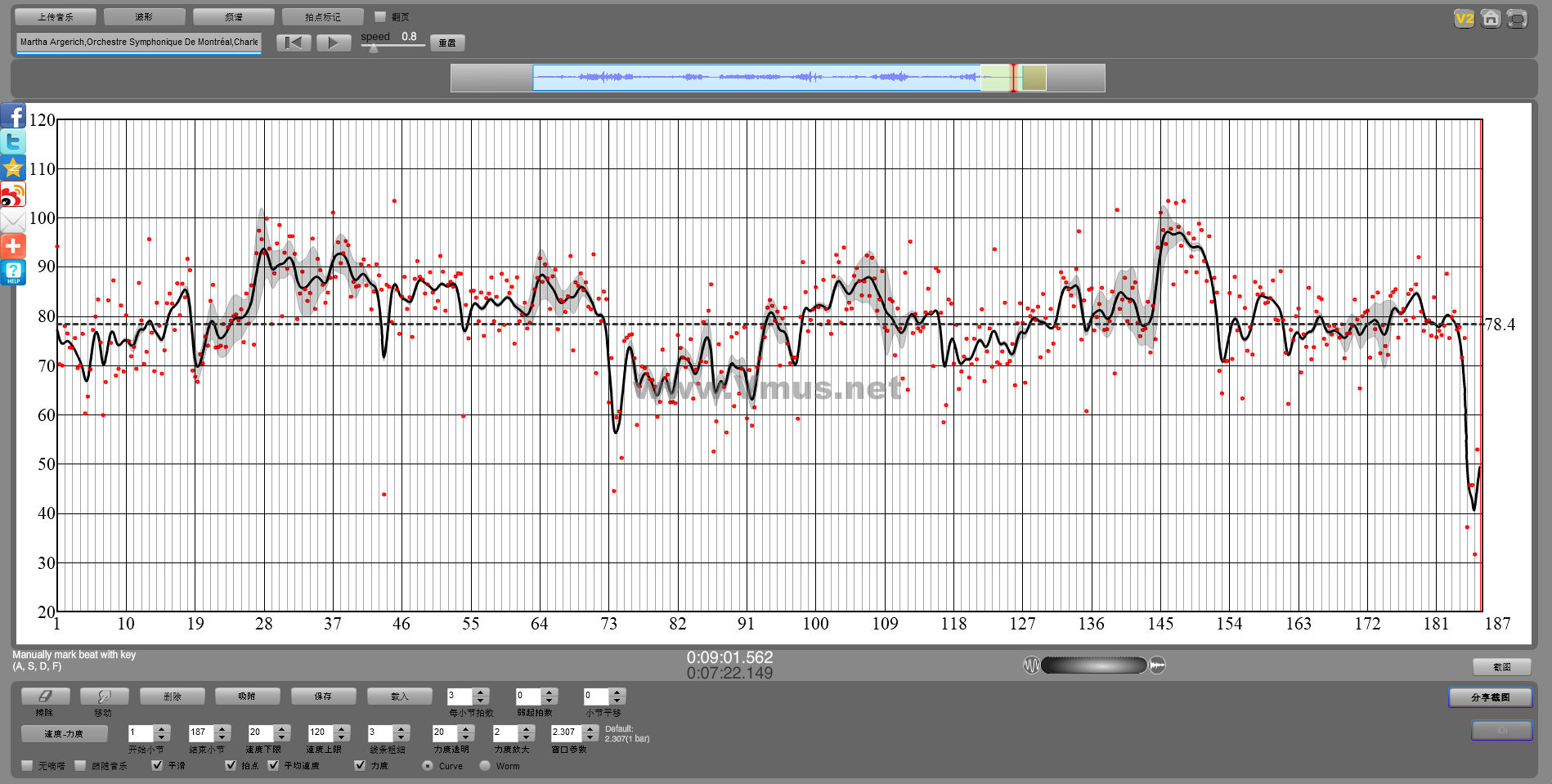This screenshot has height=784, width=1552.
Task: Click the 保存 save button
Action: (323, 696)
